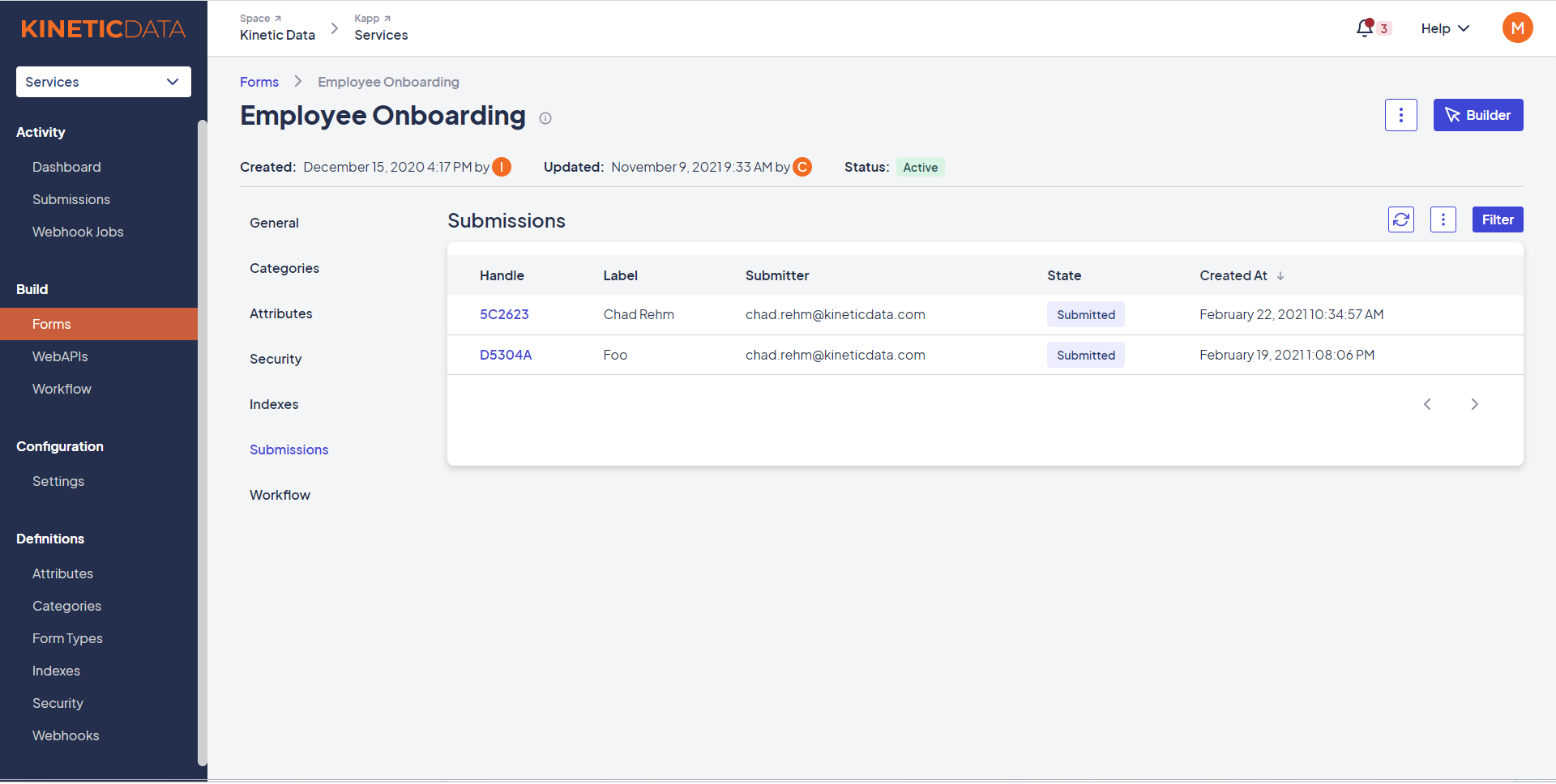Open Workflow under Build sidebar
1556x784 pixels.
[62, 389]
